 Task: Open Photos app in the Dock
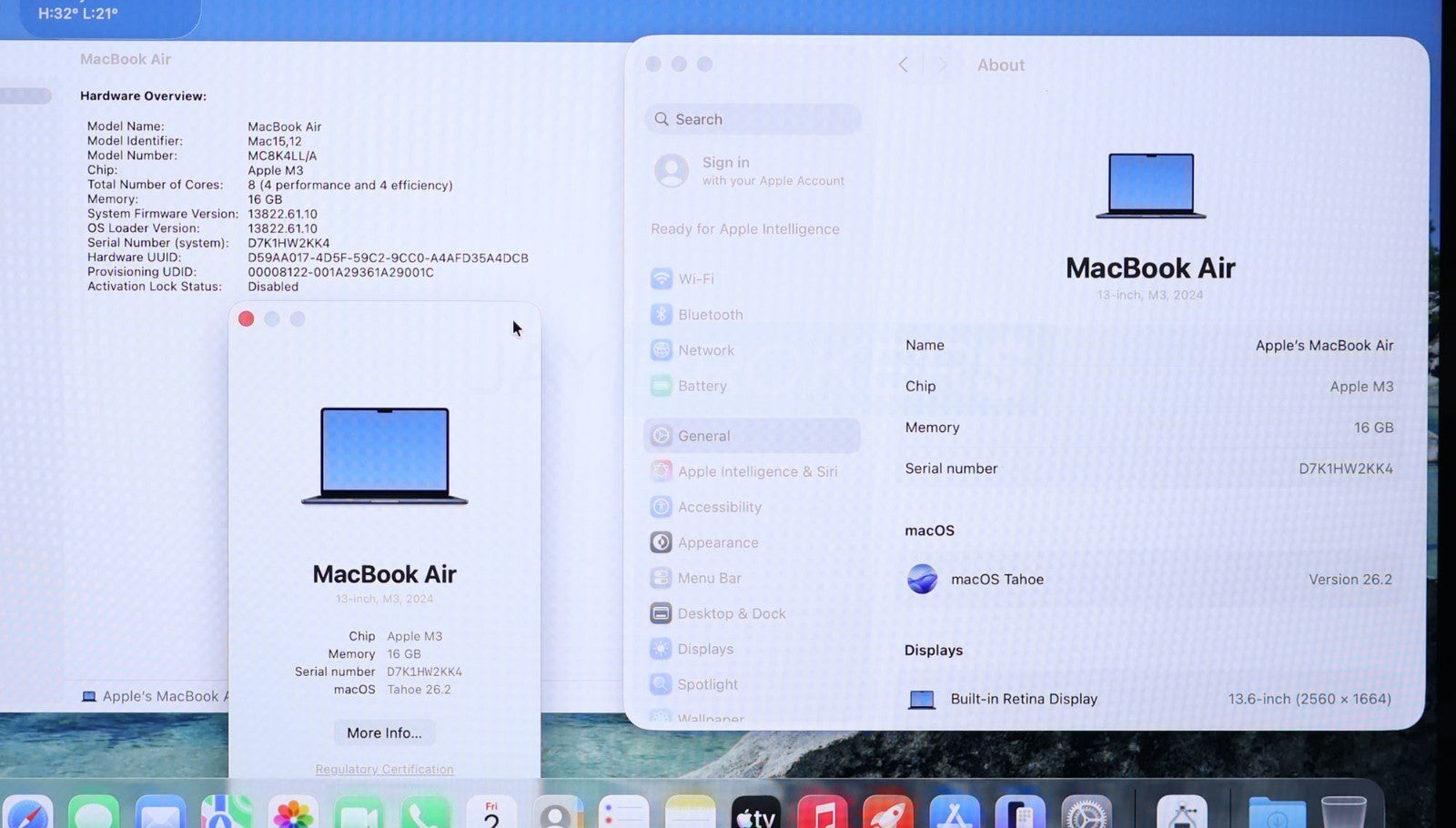click(293, 813)
